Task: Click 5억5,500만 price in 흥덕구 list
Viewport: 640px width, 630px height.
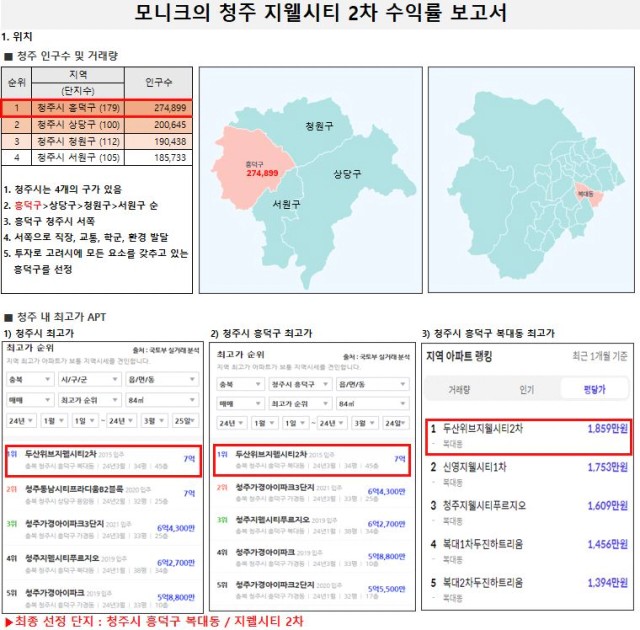Action: [x=387, y=589]
